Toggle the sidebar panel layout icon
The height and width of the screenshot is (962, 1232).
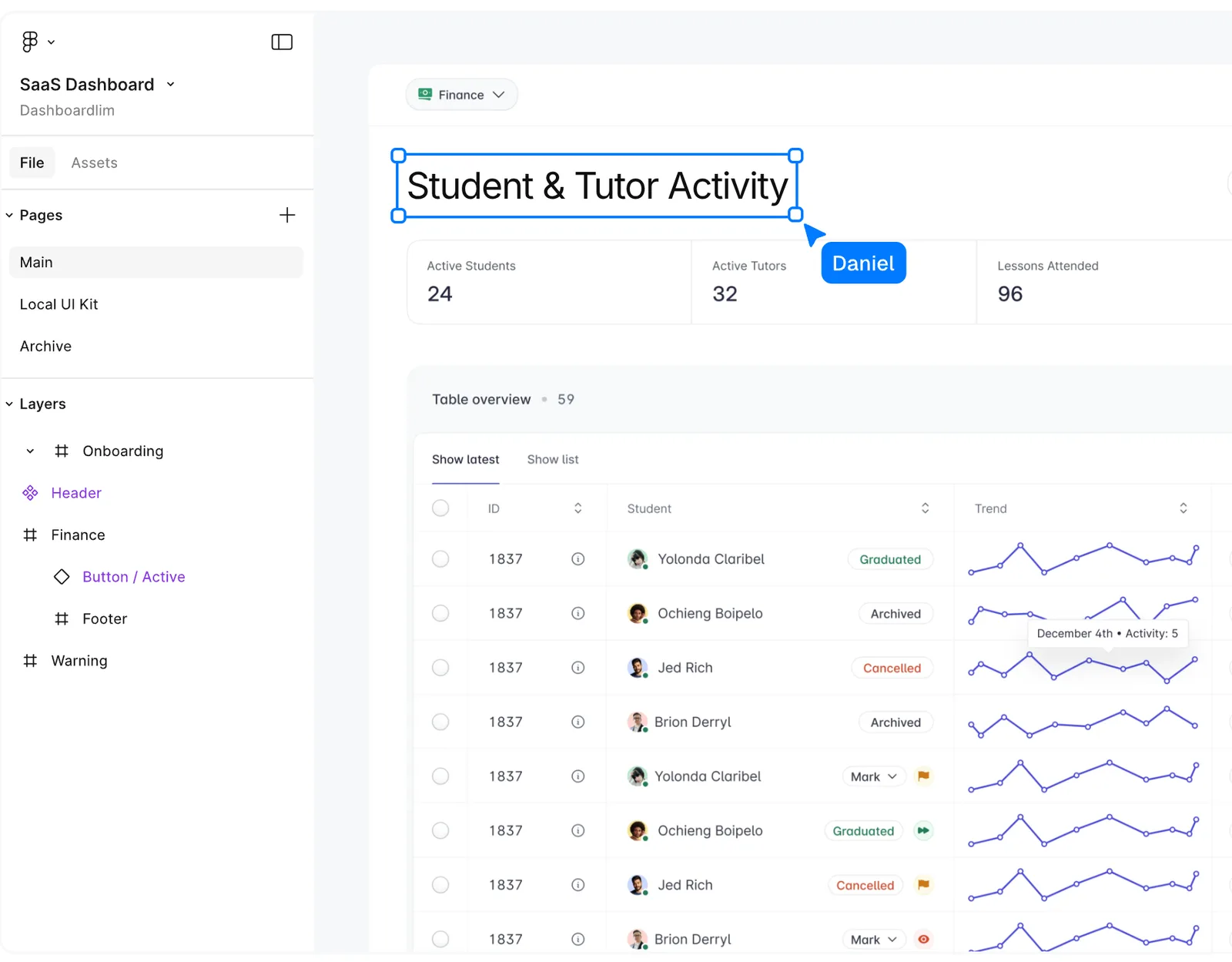click(282, 42)
